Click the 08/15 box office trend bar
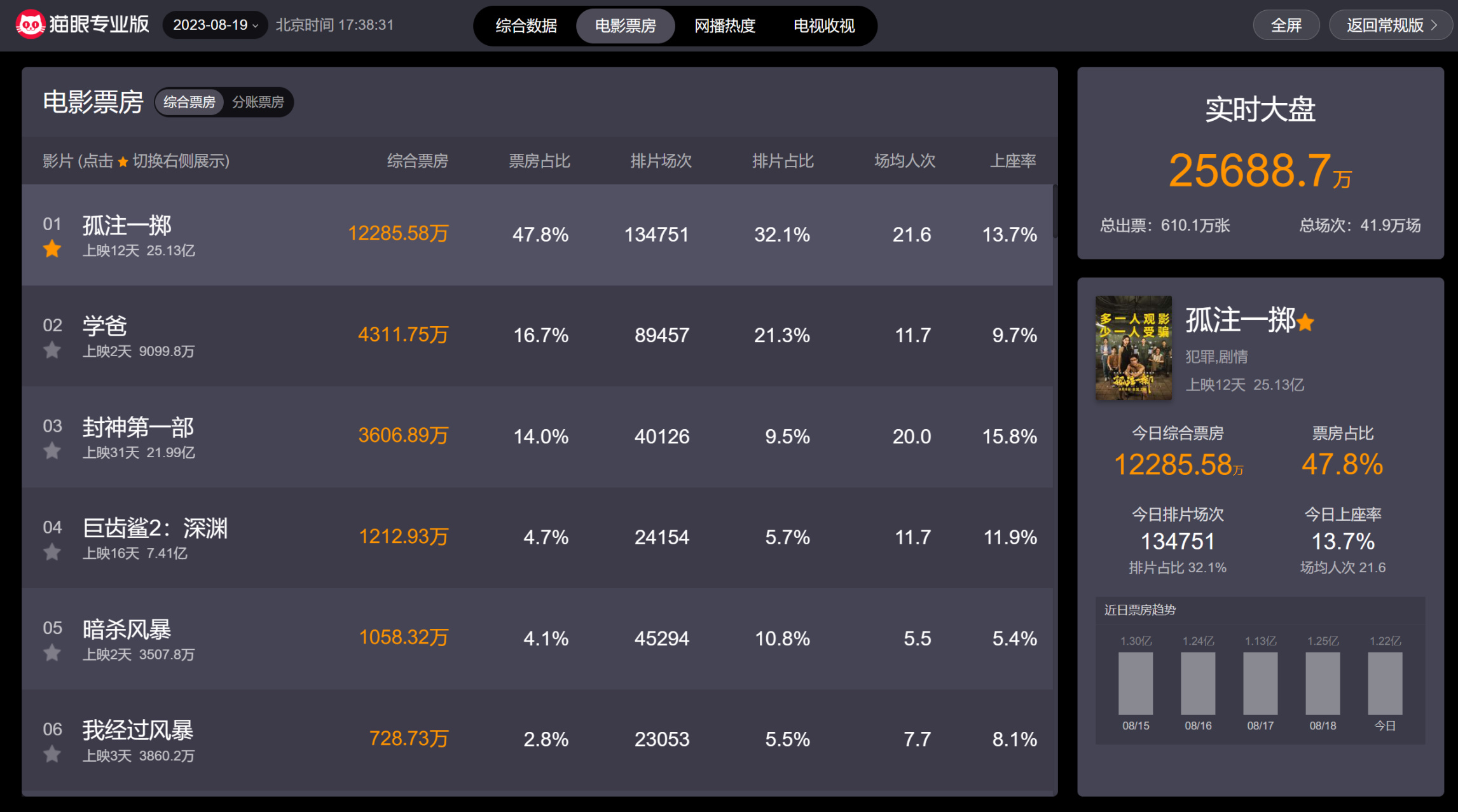Viewport: 1458px width, 812px height. (1136, 683)
